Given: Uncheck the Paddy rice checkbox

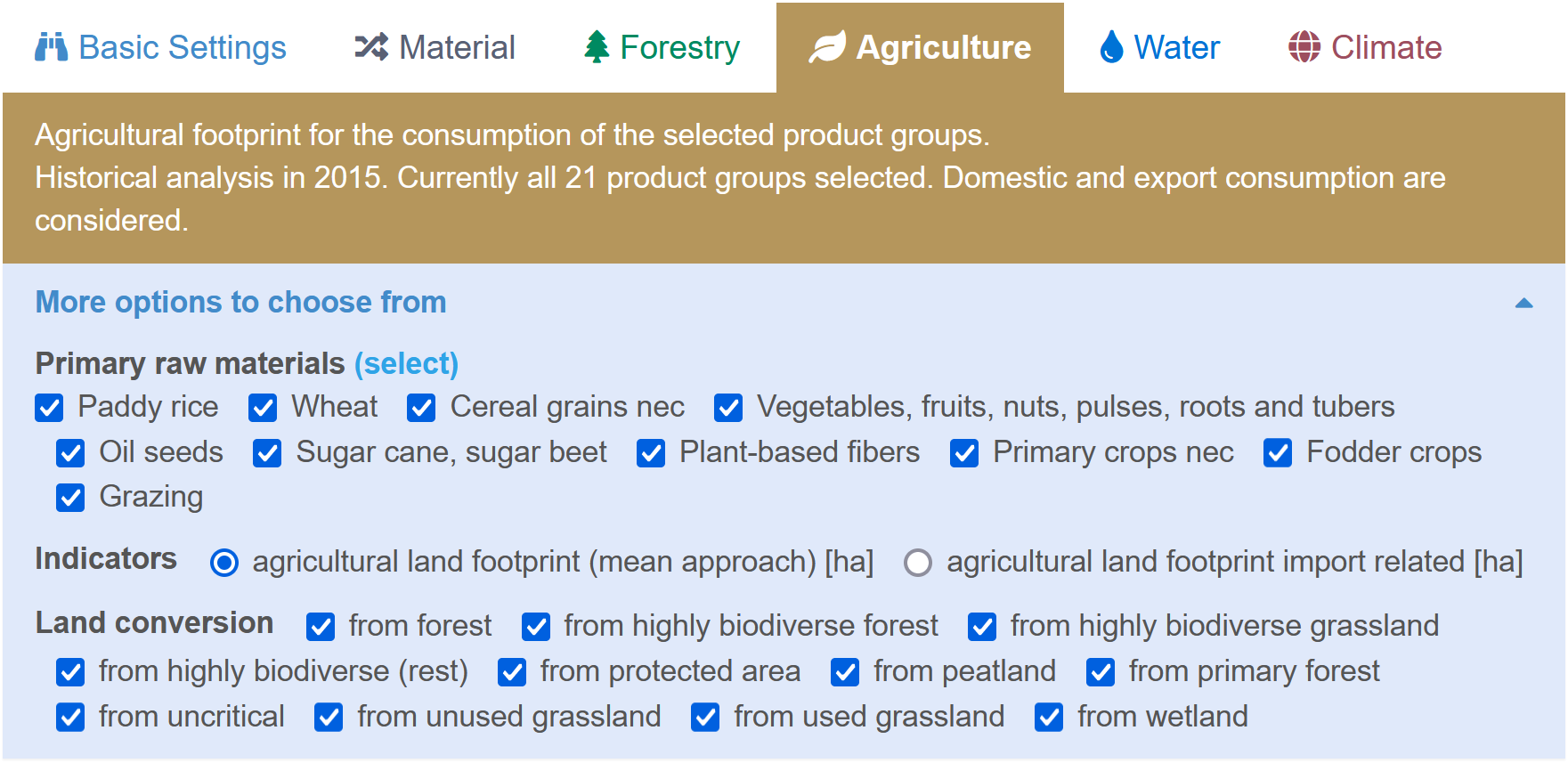Looking at the screenshot, I should [49, 408].
